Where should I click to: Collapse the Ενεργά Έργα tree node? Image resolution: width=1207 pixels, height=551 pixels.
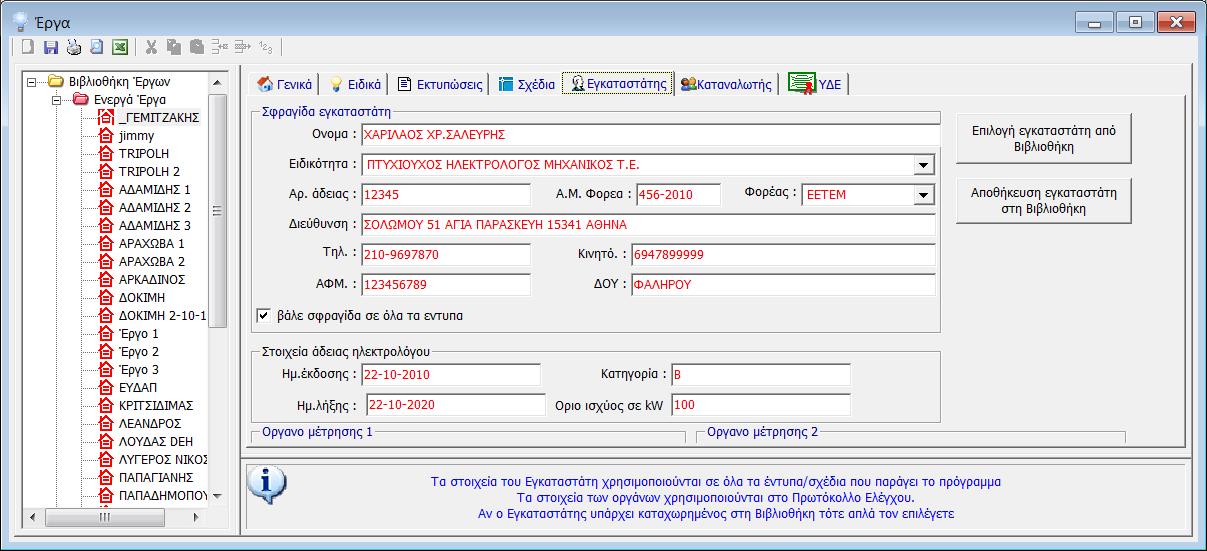[x=57, y=100]
